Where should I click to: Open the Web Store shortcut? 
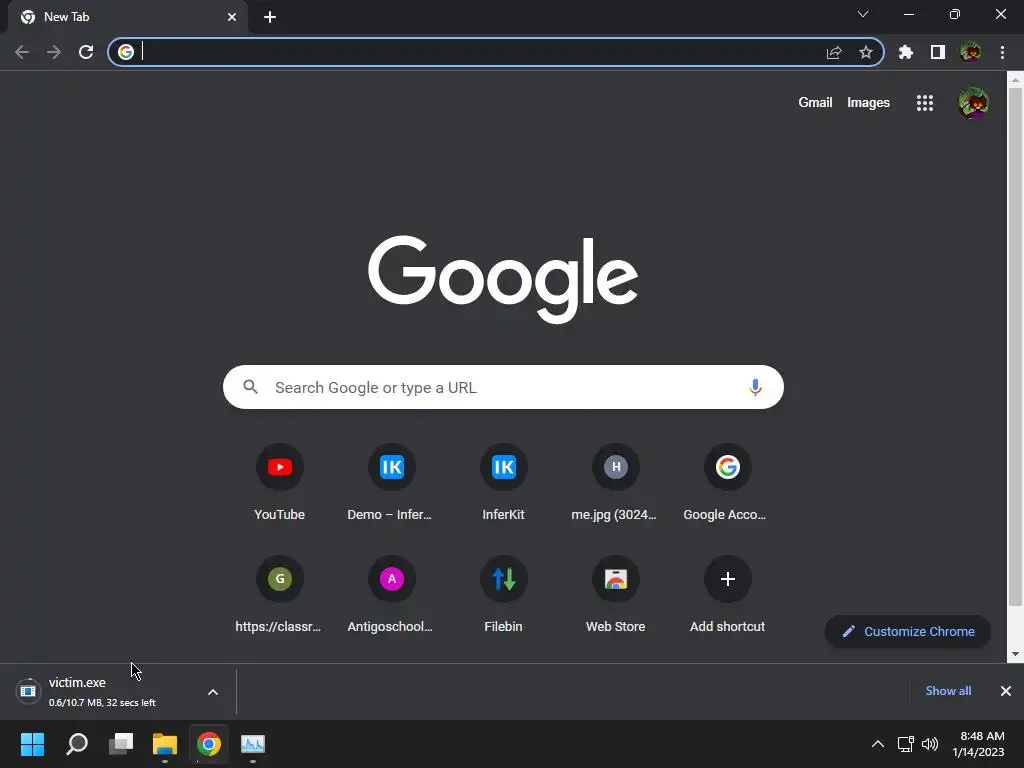click(x=615, y=595)
